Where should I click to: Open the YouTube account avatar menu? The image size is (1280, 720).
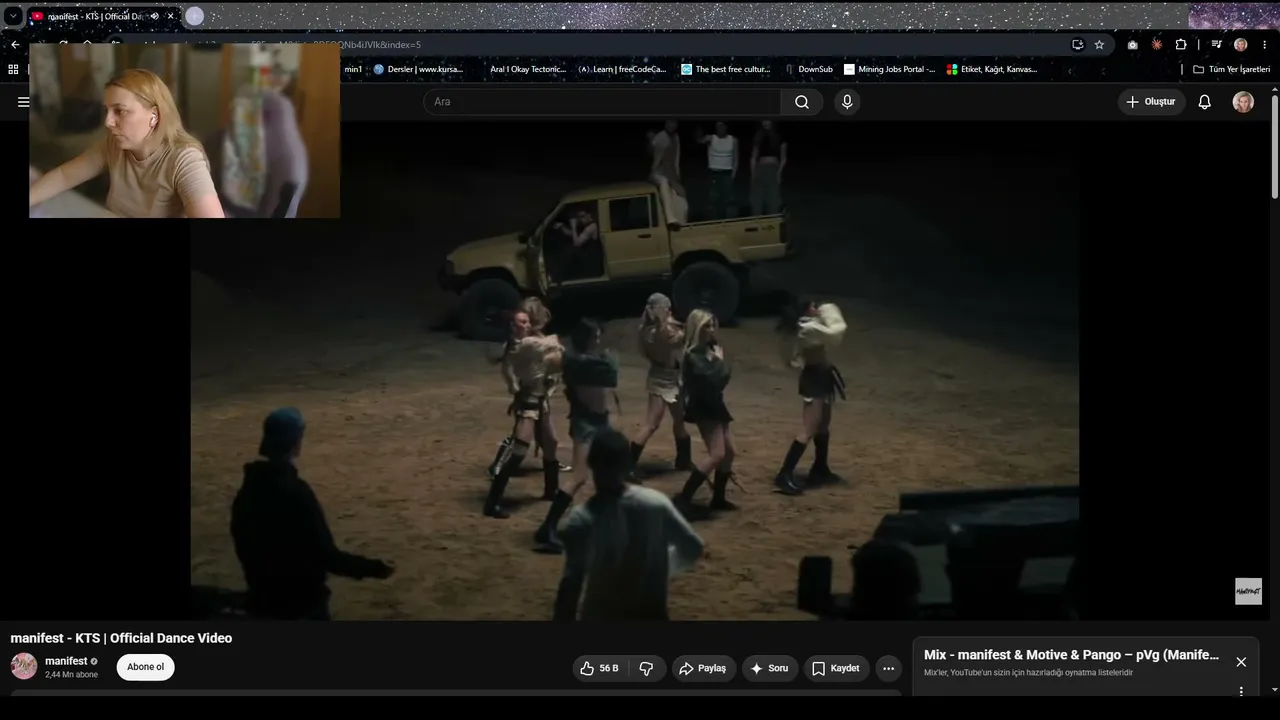[x=1243, y=102]
